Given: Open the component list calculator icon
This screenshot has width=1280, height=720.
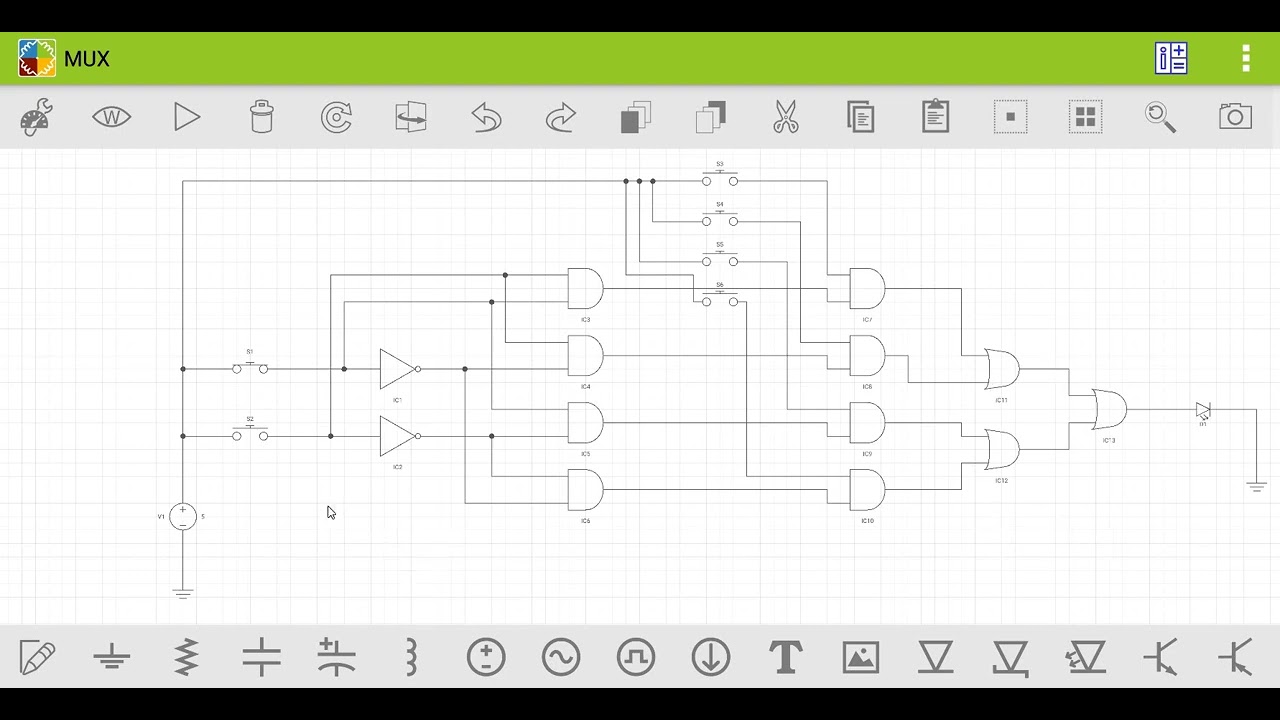Looking at the screenshot, I should 1171,58.
